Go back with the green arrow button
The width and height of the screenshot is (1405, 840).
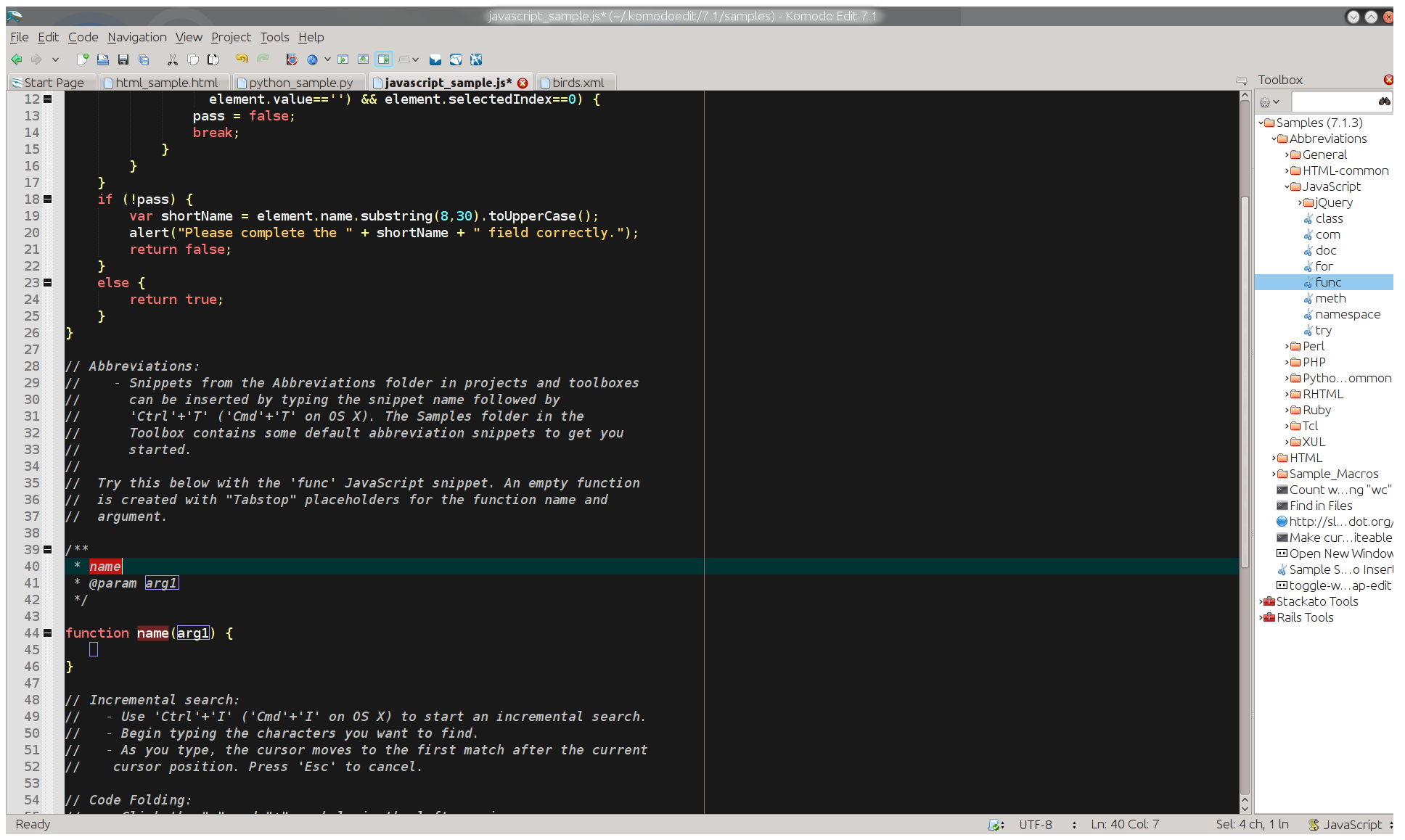click(x=17, y=59)
